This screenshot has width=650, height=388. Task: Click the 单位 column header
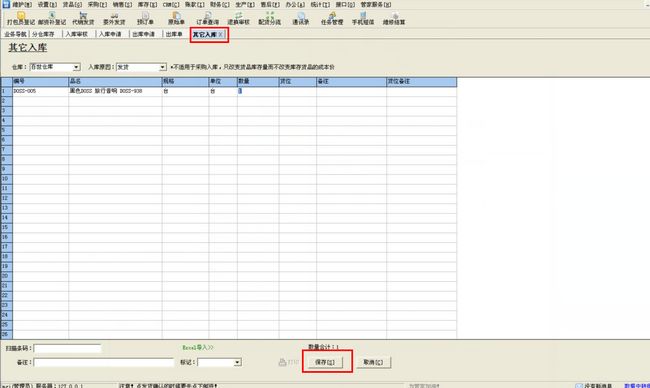pyautogui.click(x=223, y=82)
